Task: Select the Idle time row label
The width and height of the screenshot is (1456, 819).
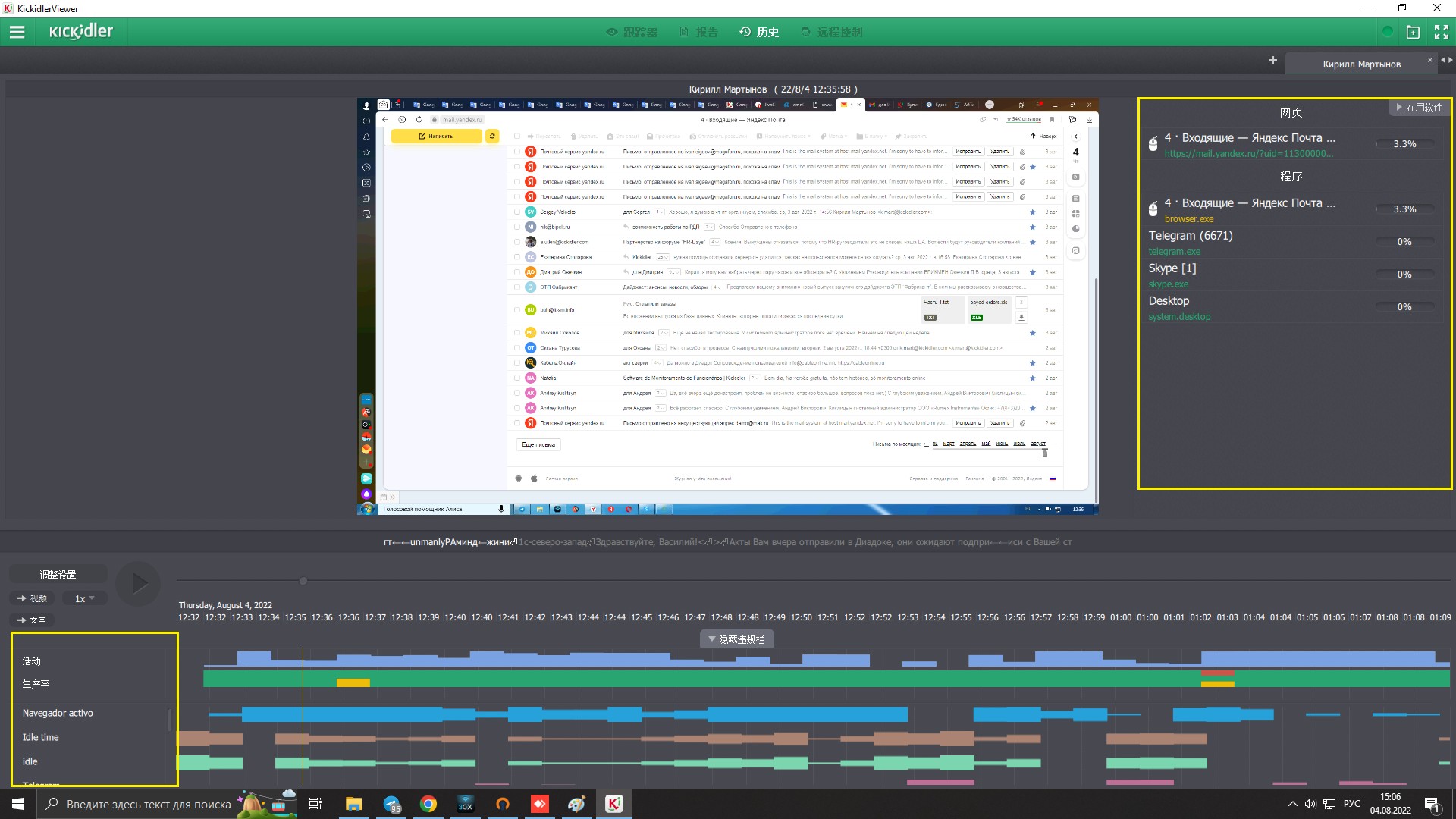Action: pyautogui.click(x=40, y=737)
